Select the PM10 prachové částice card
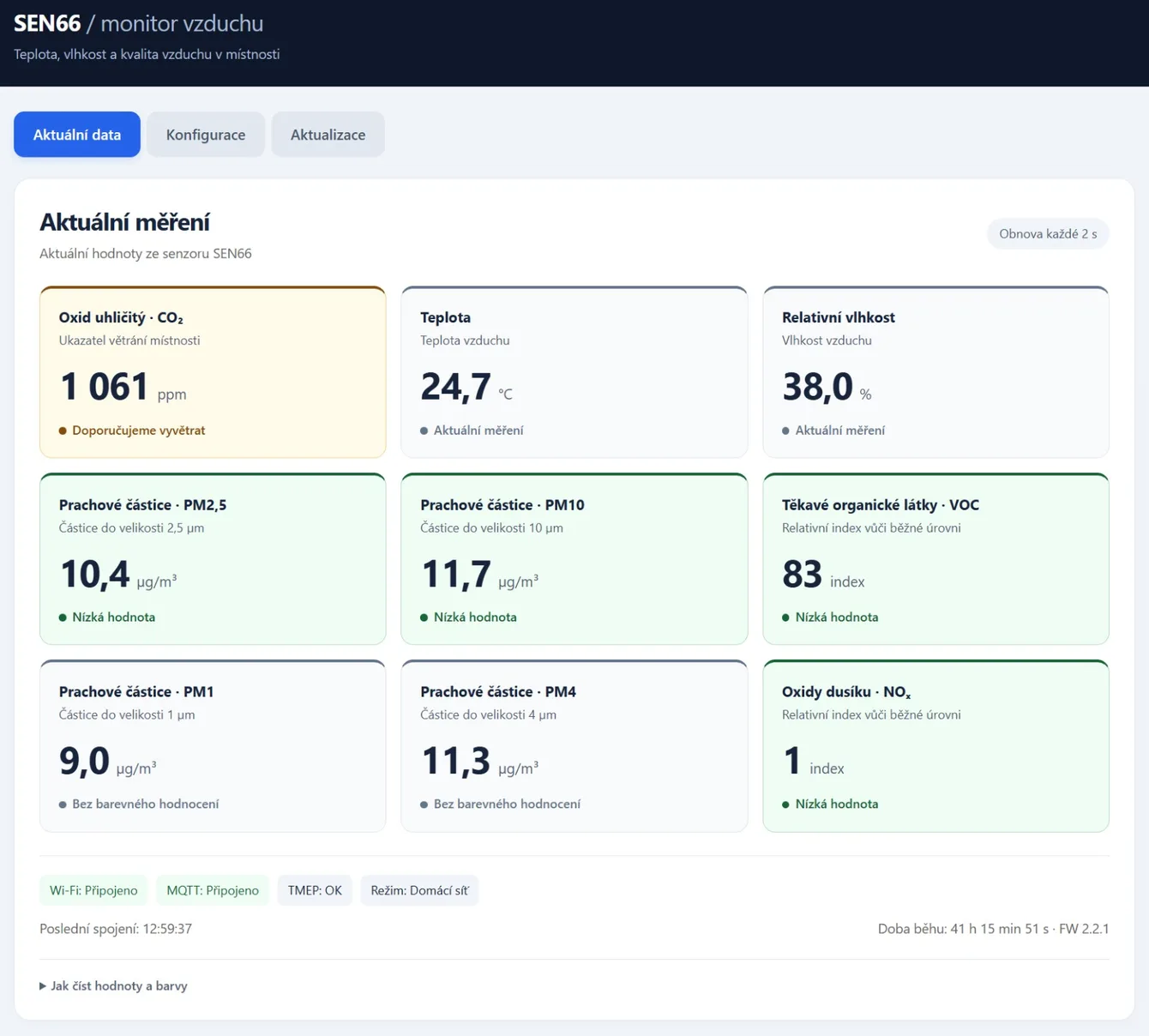 click(574, 559)
